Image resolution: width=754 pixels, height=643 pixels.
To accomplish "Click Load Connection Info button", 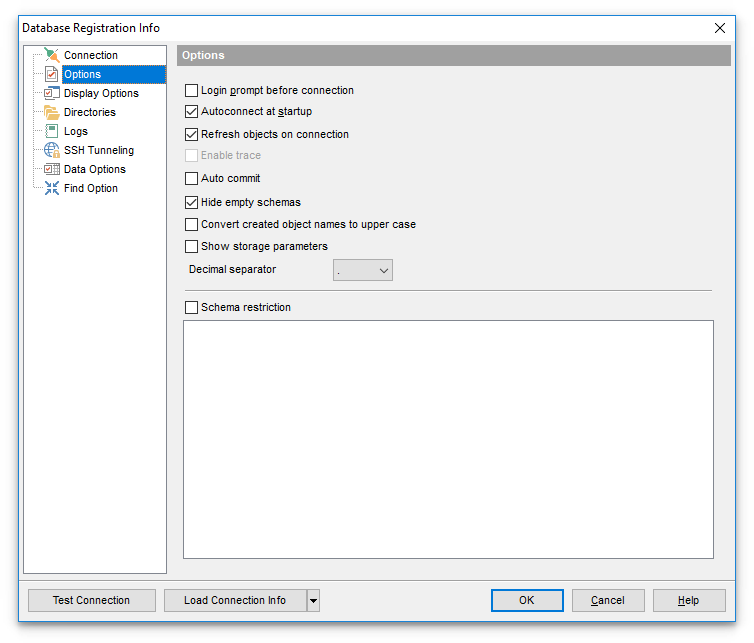I will 235,601.
